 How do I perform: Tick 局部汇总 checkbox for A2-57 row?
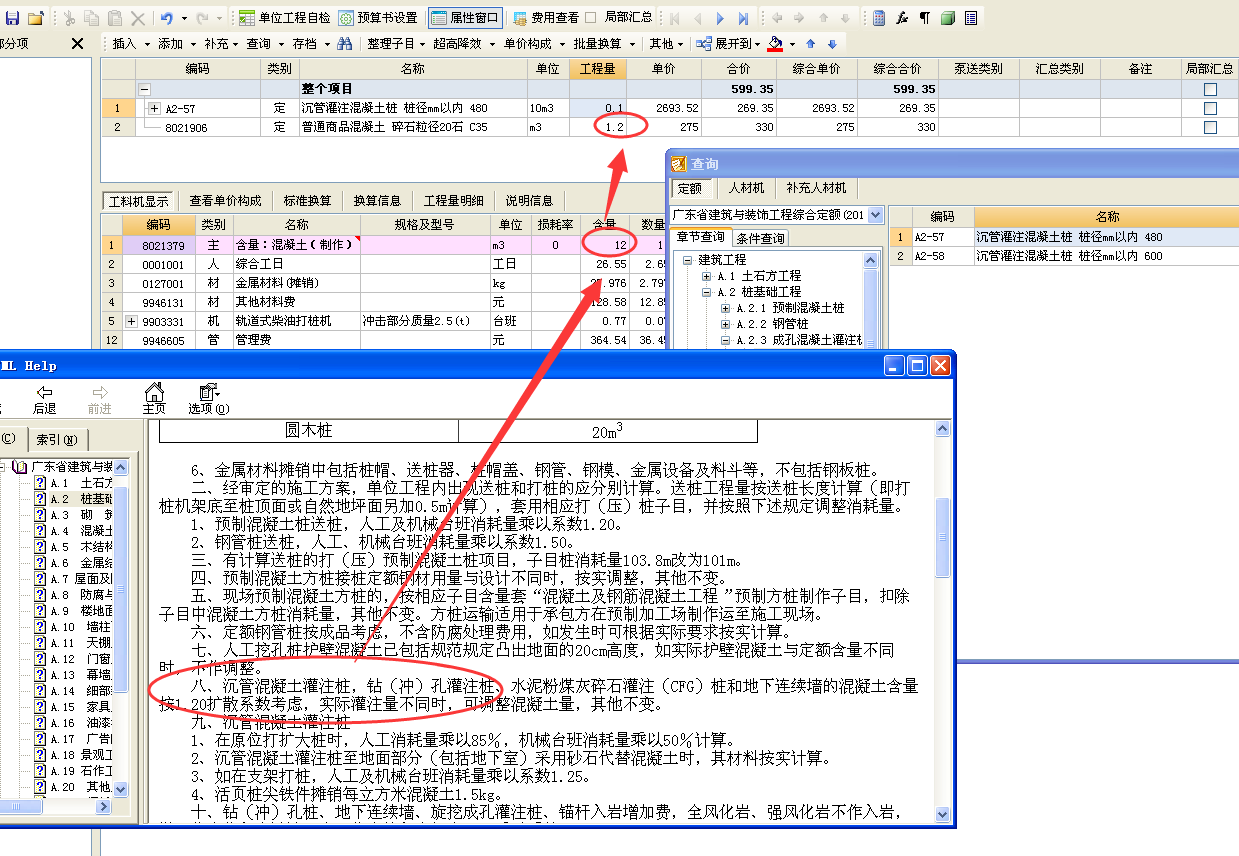pos(1211,108)
